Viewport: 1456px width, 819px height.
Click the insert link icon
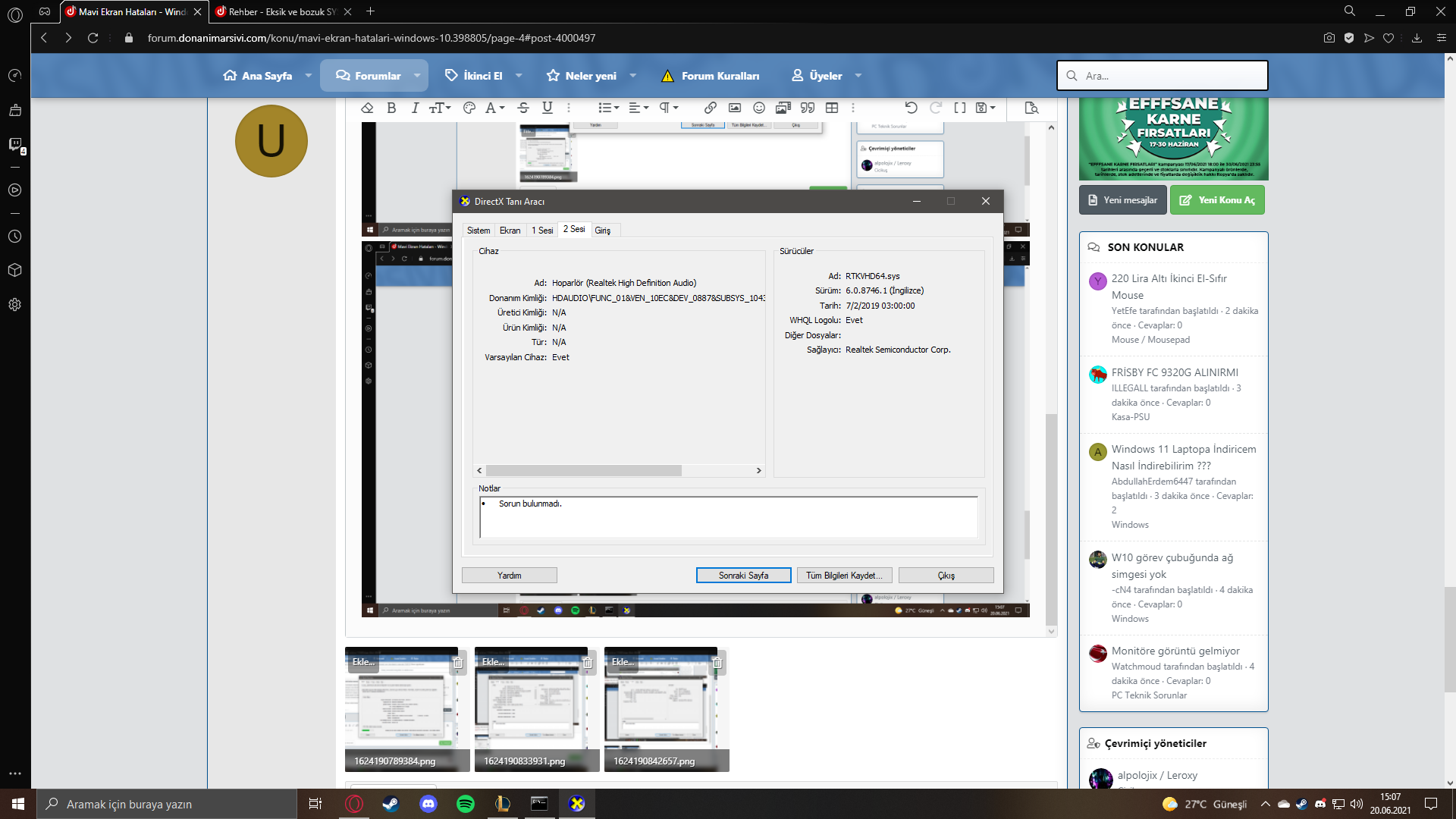click(x=710, y=108)
